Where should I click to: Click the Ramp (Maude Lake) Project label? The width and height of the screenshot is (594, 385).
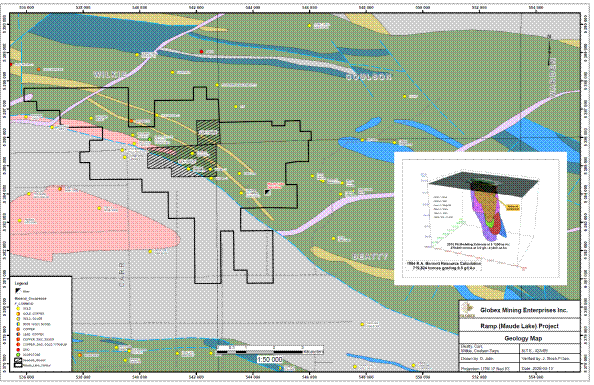[519, 326]
